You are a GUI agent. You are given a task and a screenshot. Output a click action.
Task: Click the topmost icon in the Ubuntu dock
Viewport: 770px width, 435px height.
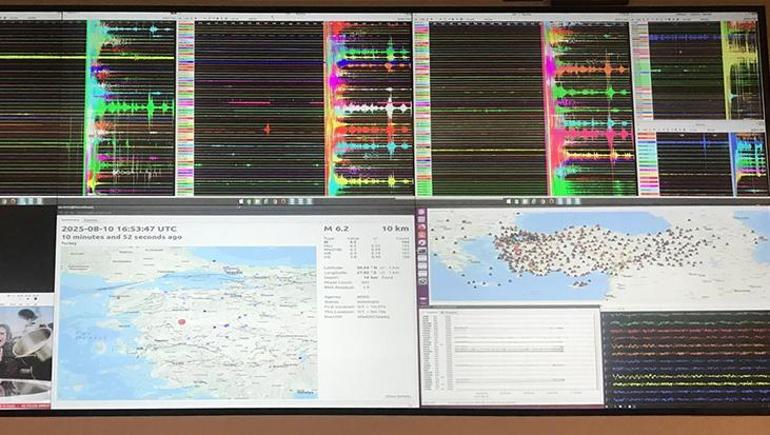coord(422,214)
